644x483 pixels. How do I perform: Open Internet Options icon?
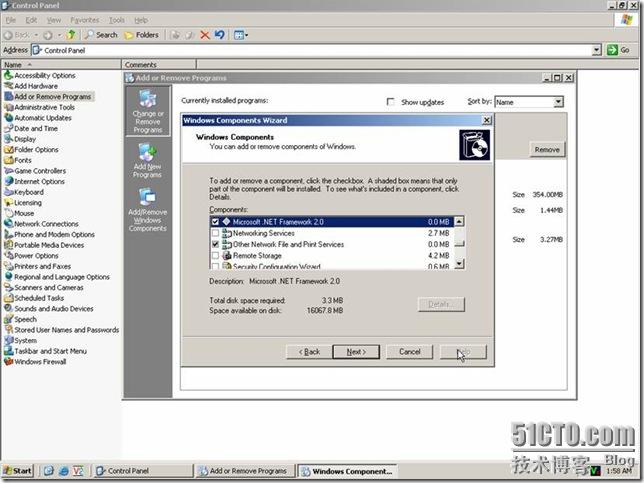pos(9,182)
